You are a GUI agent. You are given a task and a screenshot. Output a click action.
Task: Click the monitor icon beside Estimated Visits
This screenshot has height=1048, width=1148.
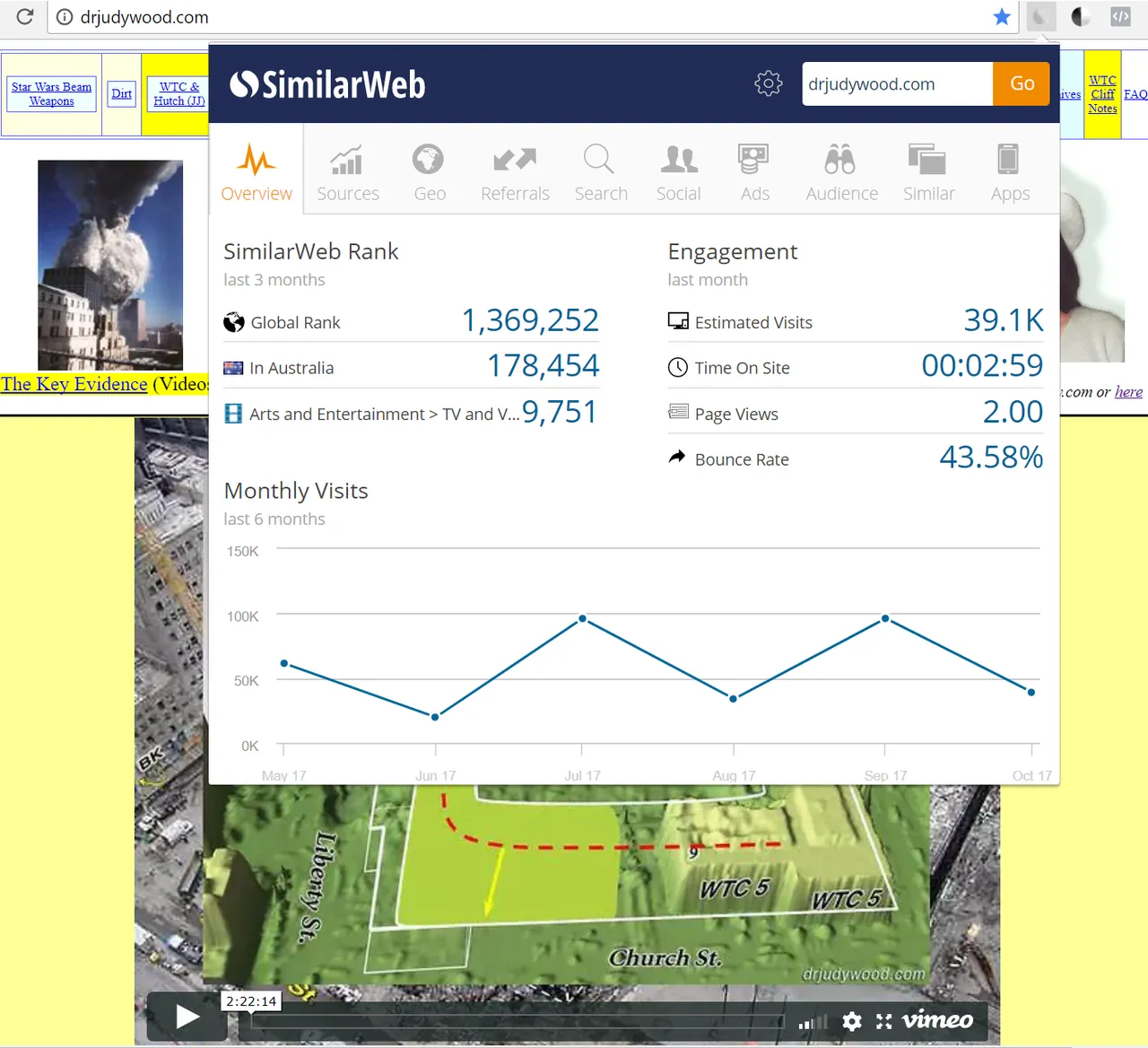678,321
